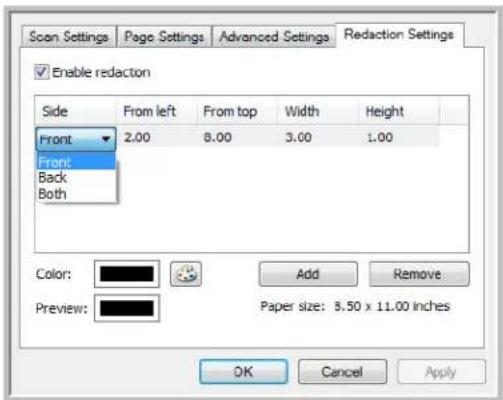
Task: Click the greyed Apply button
Action: [x=441, y=372]
